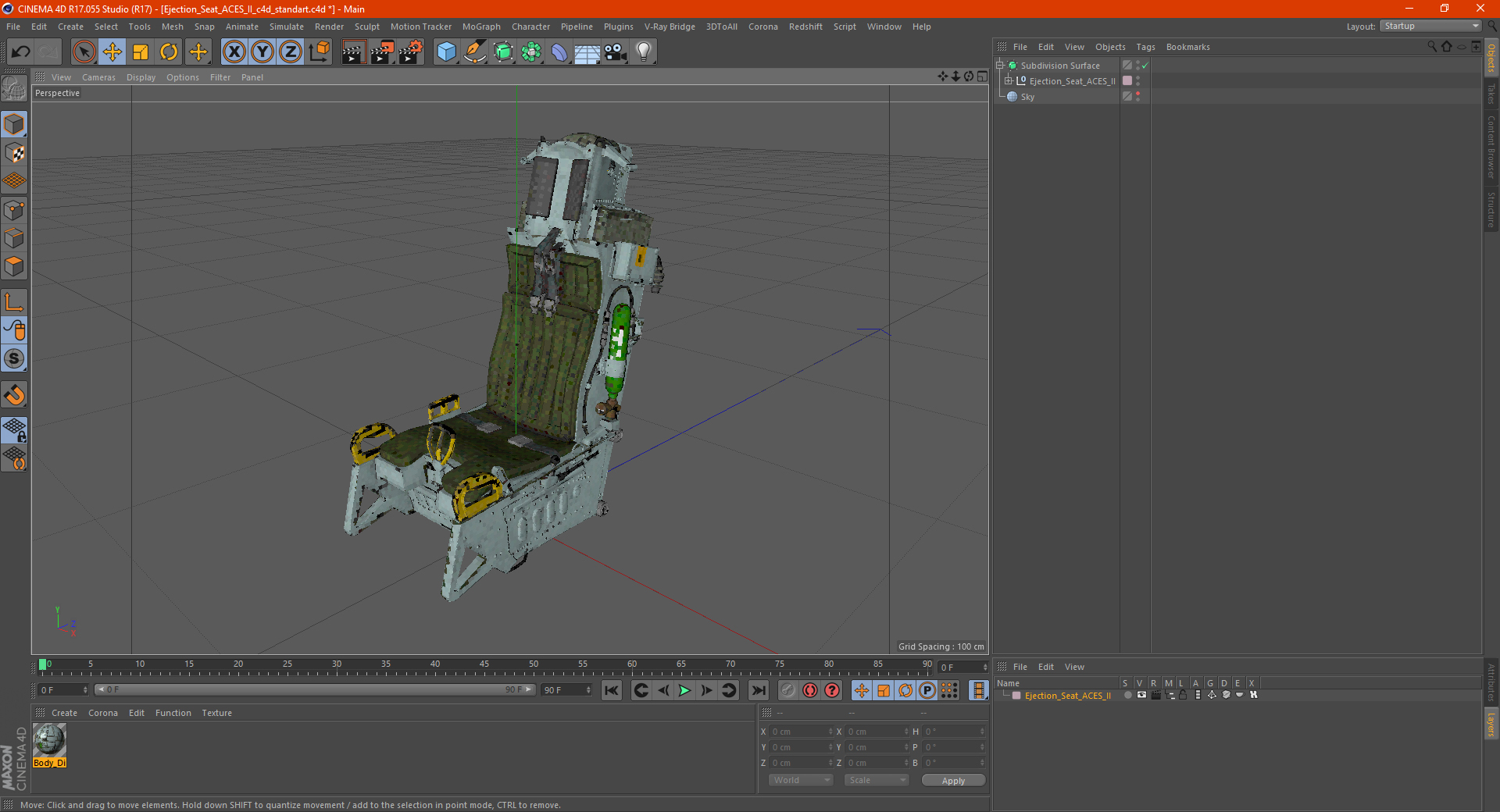Open the Attributes side tab
The image size is (1500, 812).
(x=1491, y=682)
